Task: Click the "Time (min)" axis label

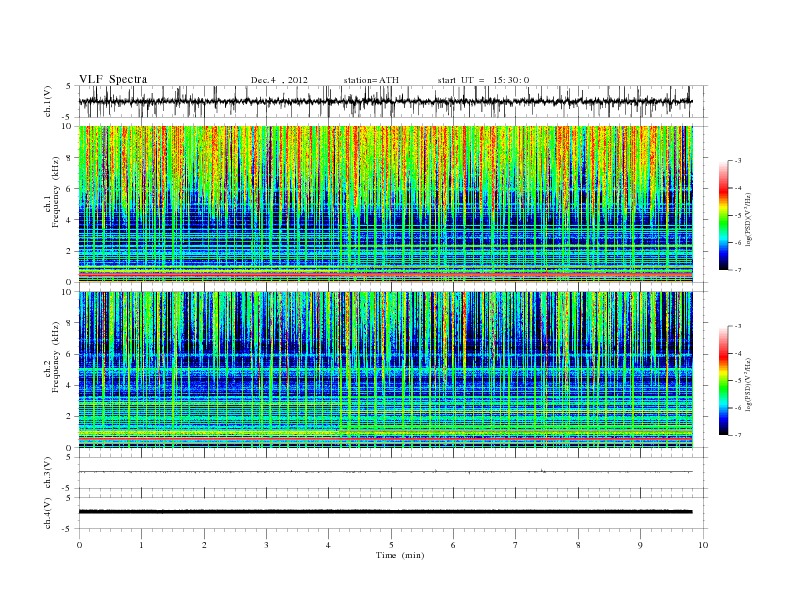Action: pyautogui.click(x=400, y=555)
